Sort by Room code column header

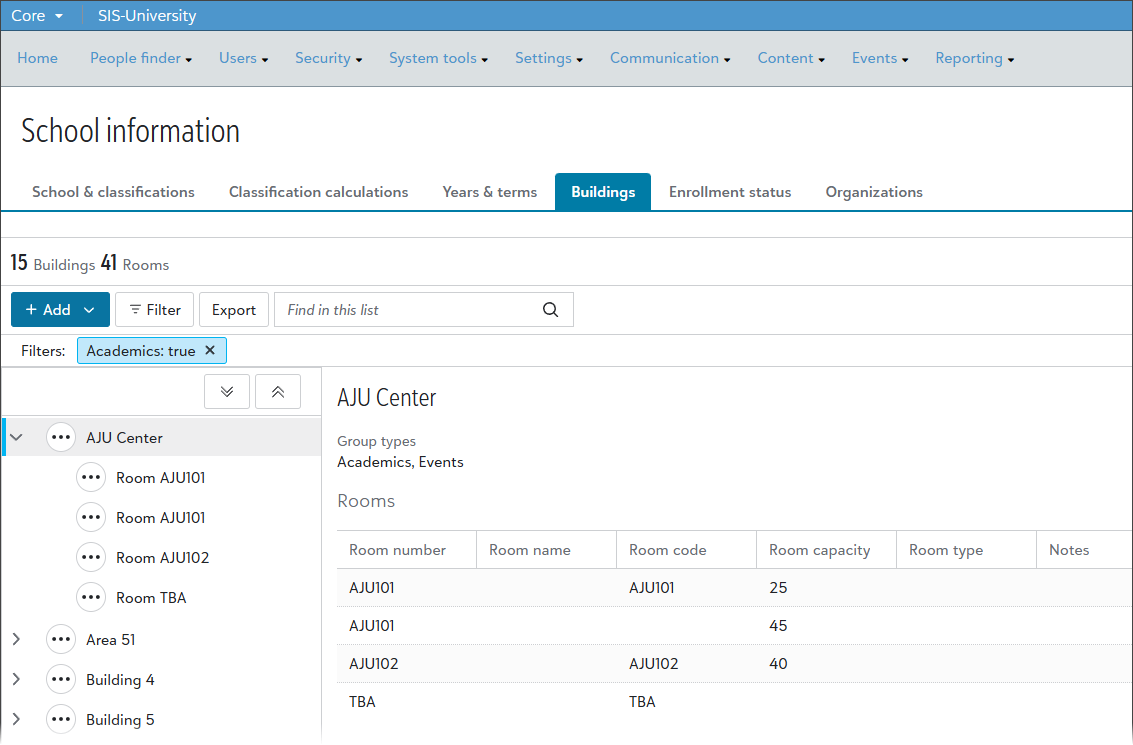pos(686,550)
